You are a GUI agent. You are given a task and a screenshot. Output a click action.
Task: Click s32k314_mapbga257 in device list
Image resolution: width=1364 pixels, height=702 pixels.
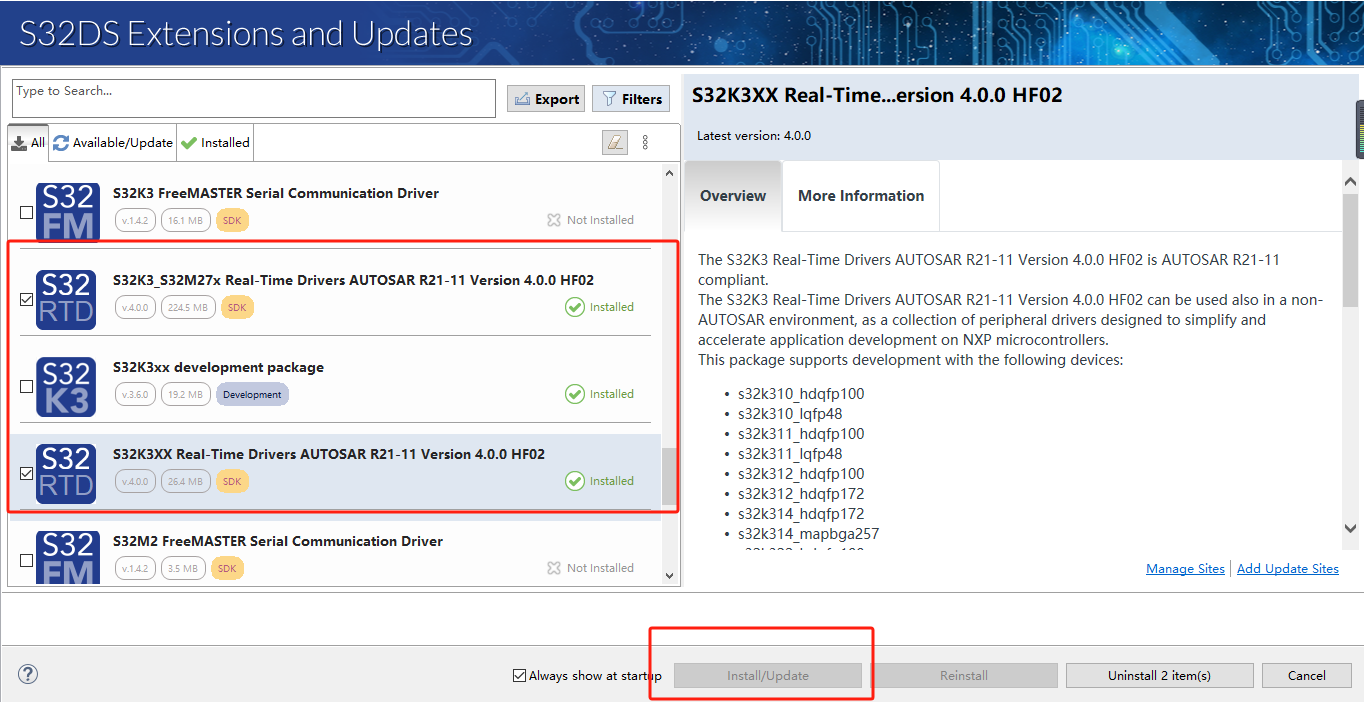pos(809,534)
